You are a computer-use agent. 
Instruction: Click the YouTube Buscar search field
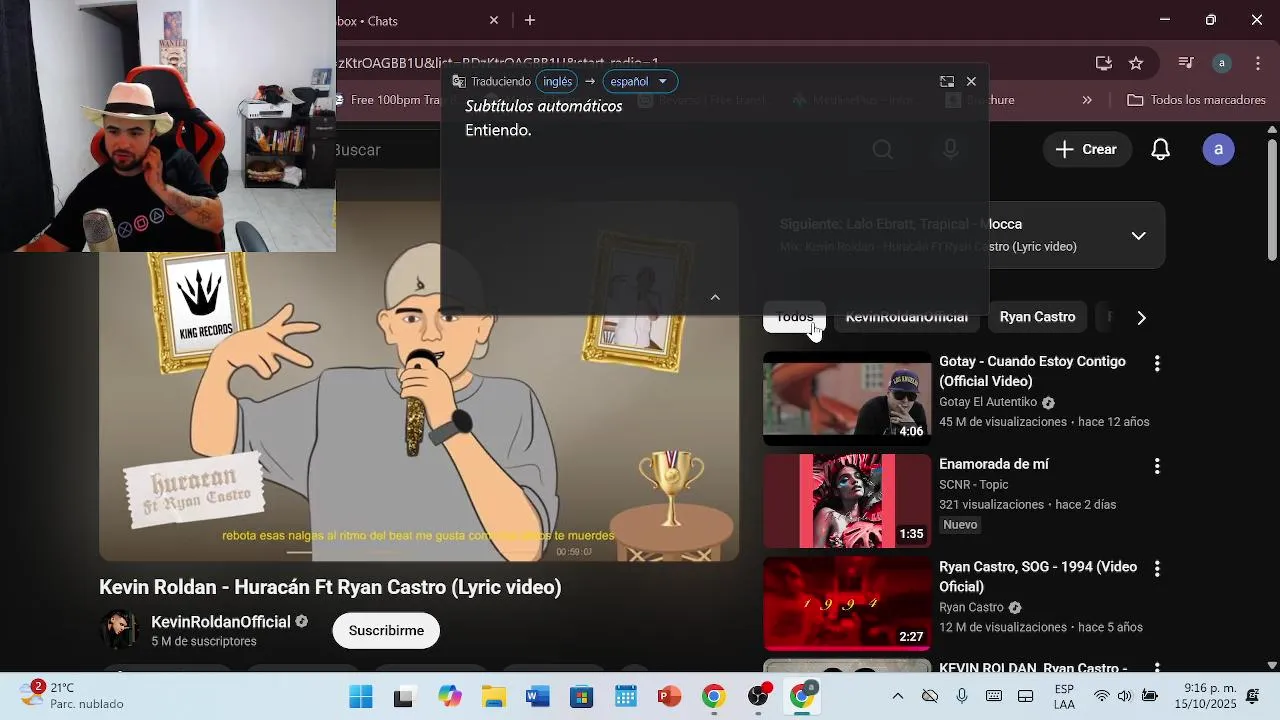coord(590,150)
